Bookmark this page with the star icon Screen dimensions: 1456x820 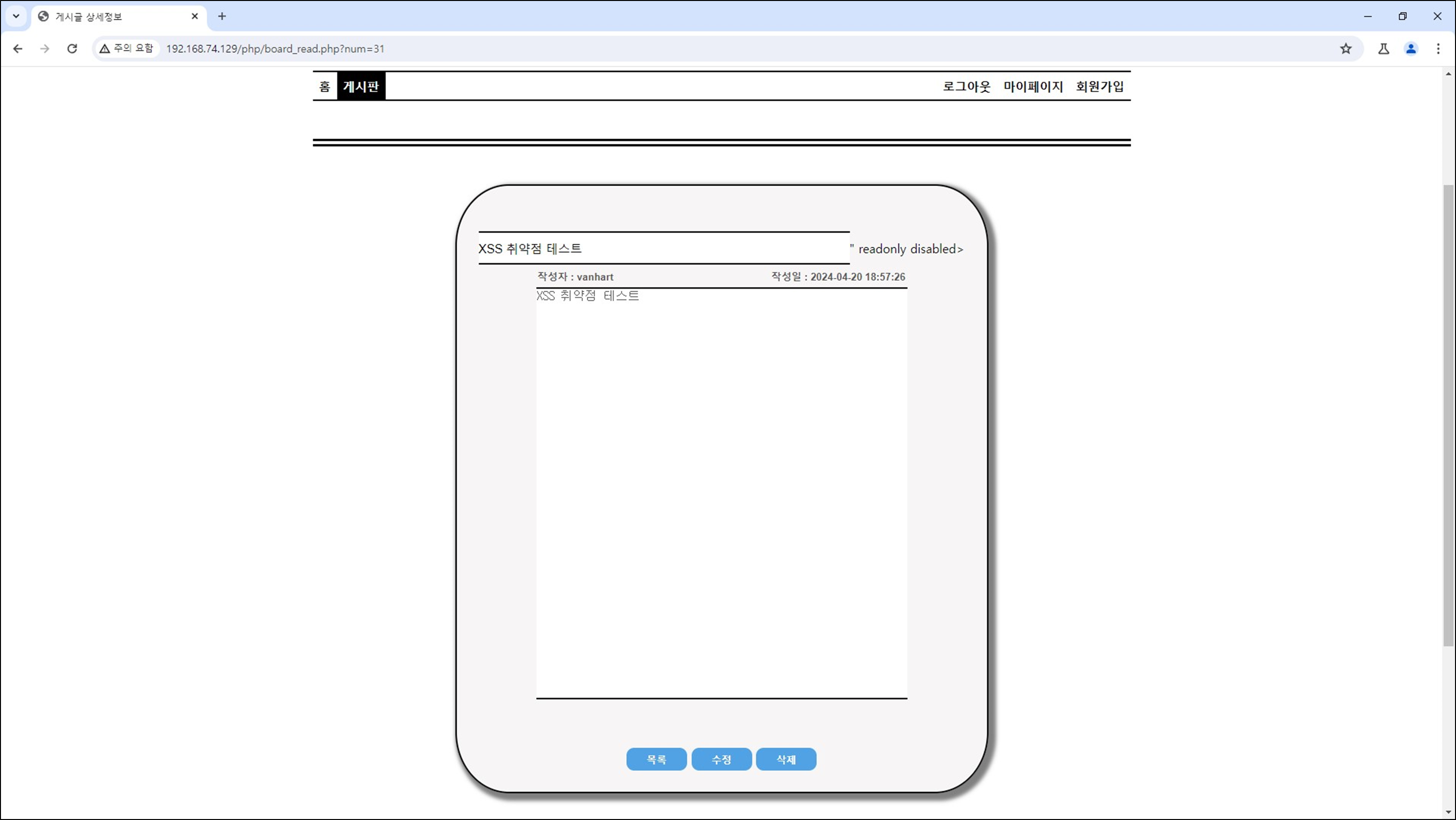(x=1346, y=48)
